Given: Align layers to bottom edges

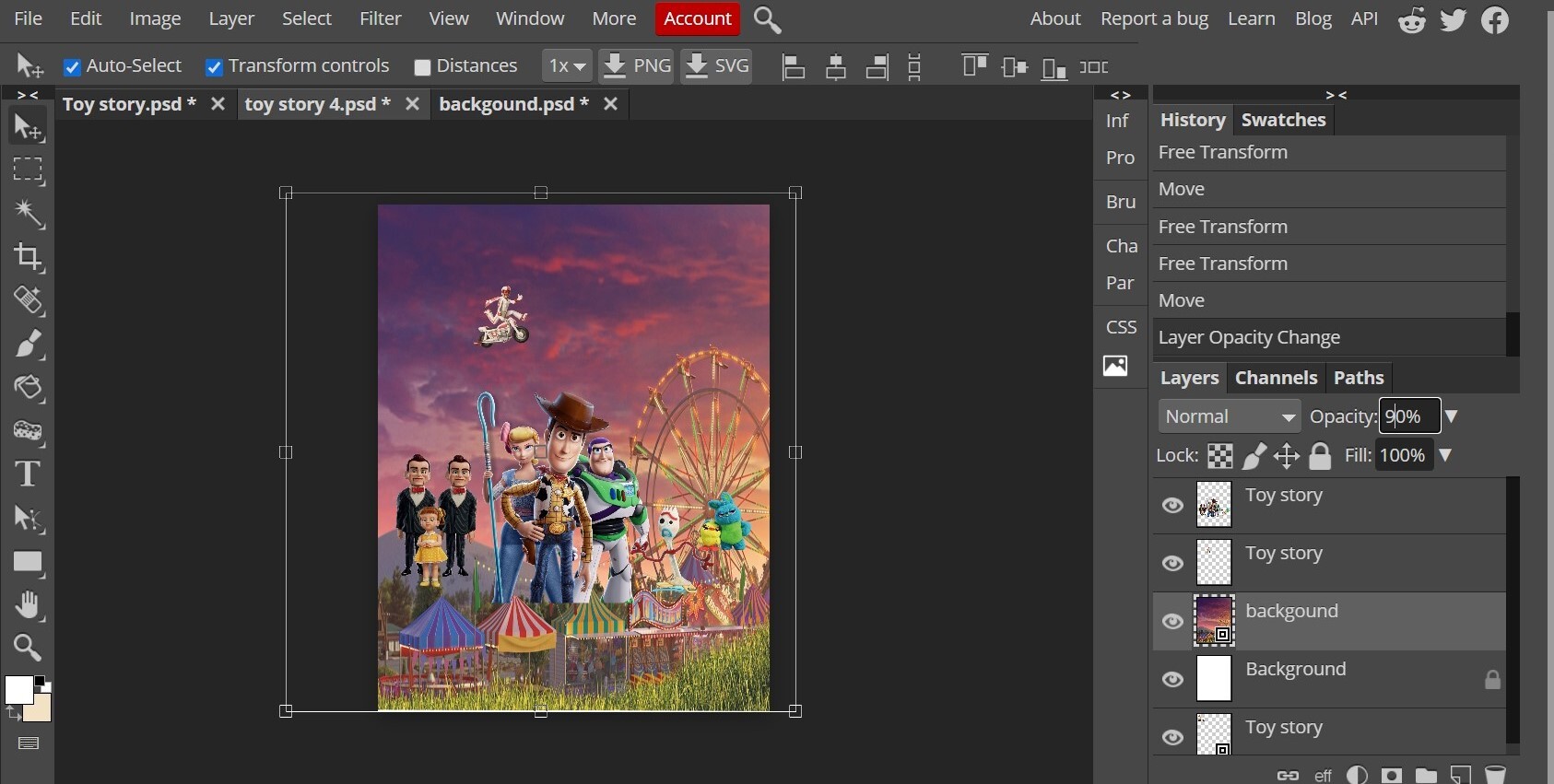Looking at the screenshot, I should [x=1054, y=67].
